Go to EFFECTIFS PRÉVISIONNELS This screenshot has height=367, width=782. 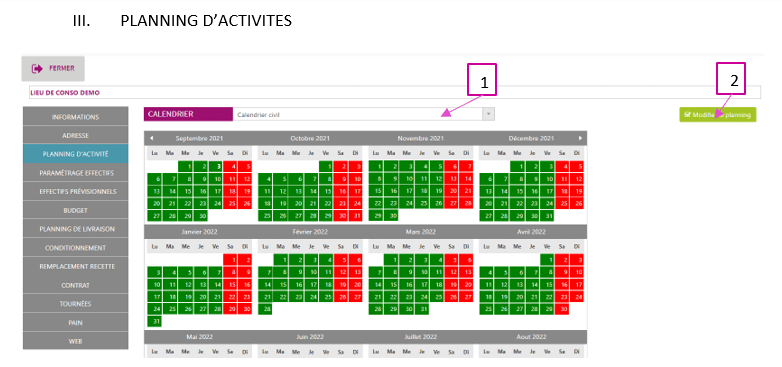(75, 191)
